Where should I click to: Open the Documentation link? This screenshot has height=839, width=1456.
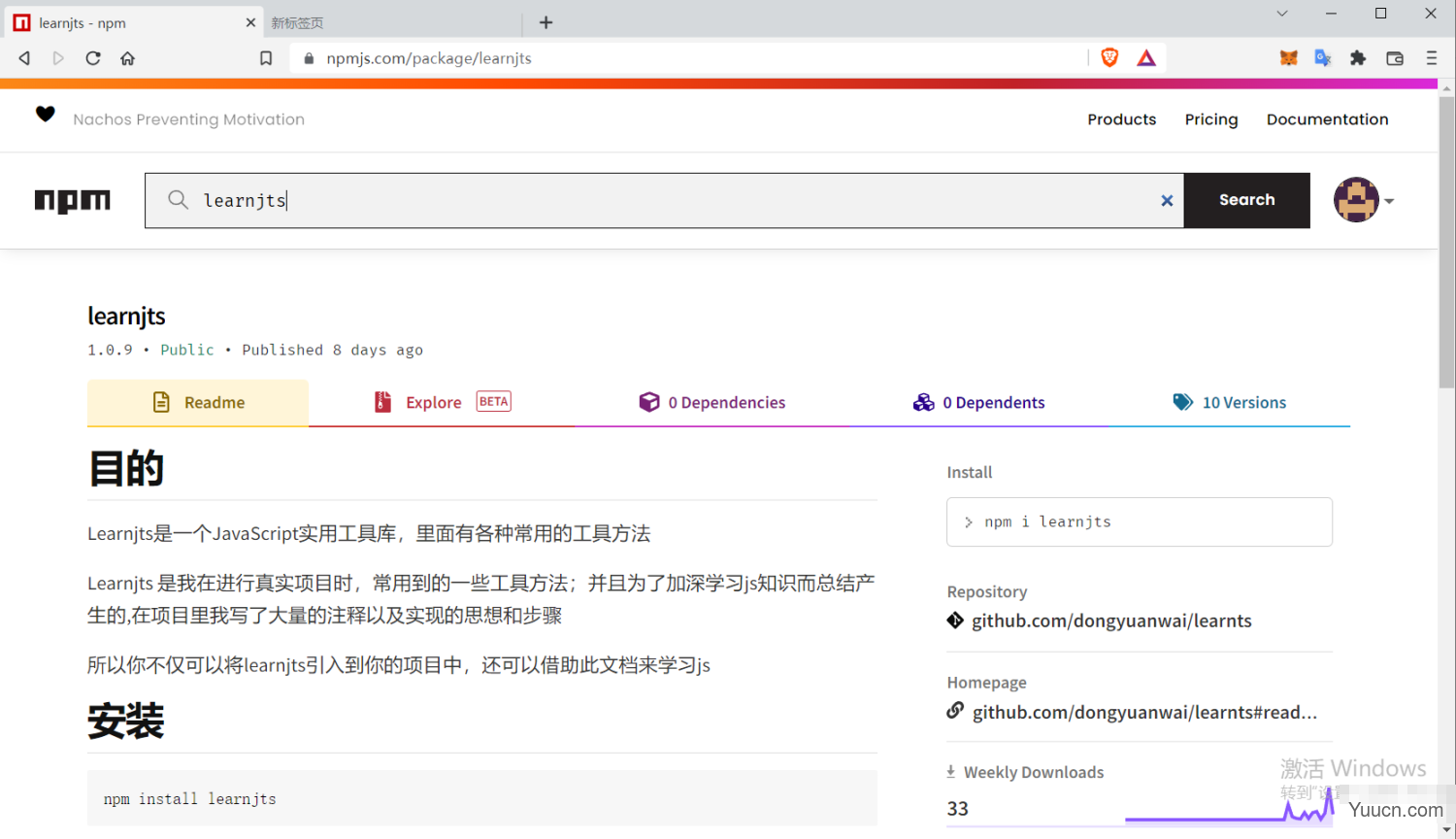coord(1327,119)
